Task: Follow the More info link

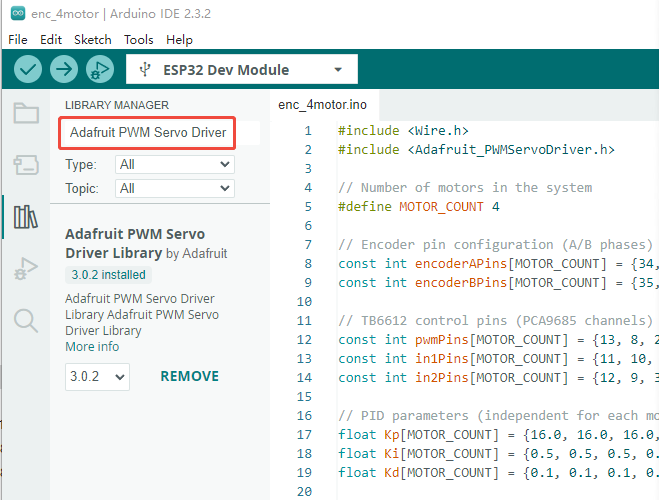Action: 92,346
